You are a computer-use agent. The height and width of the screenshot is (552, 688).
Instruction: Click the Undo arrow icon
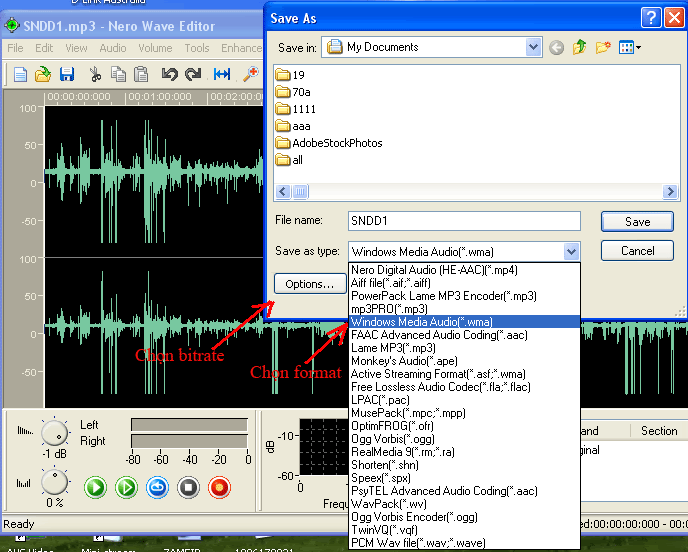169,74
